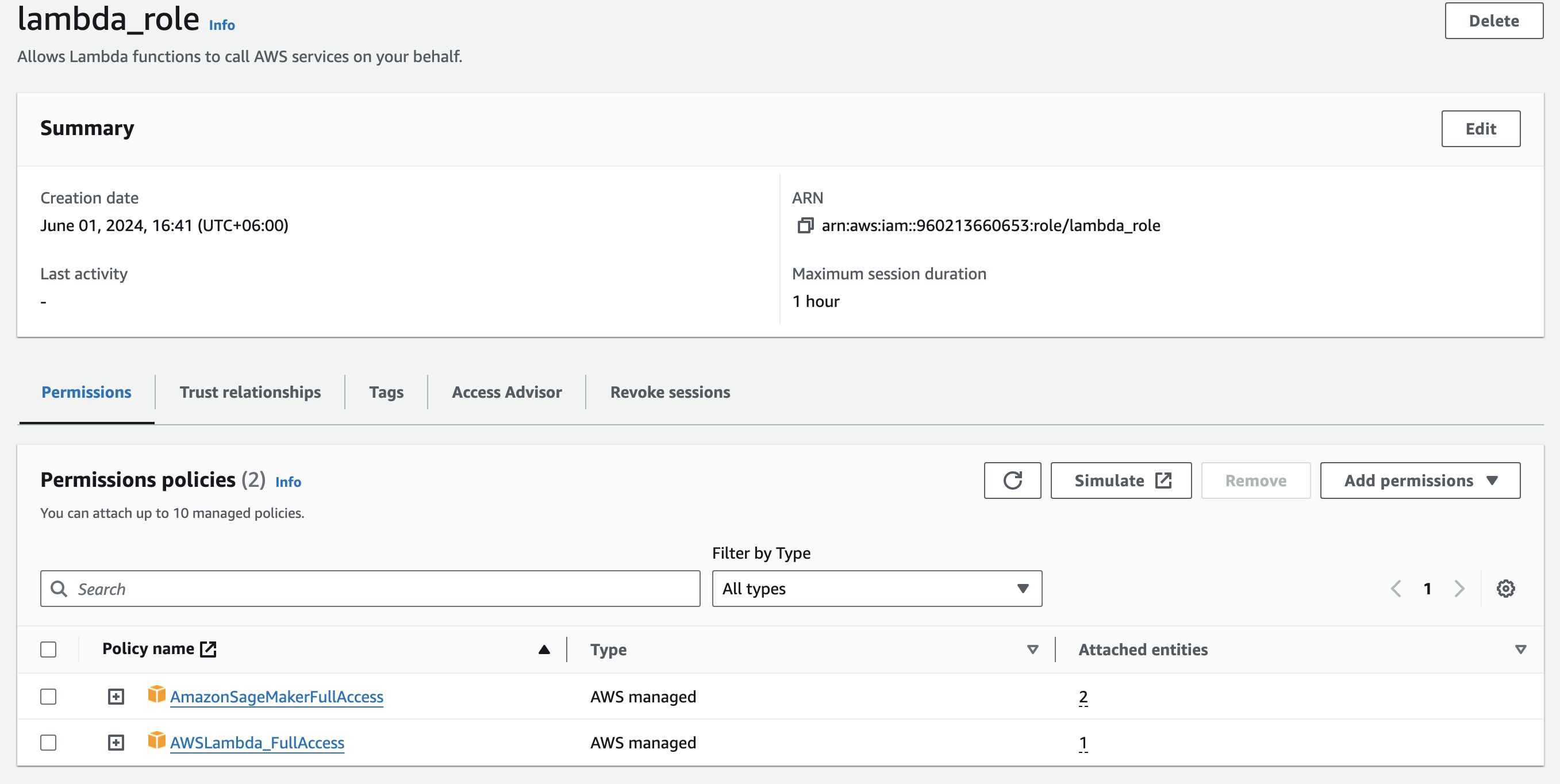
Task: Open table preferences gear icon
Action: 1505,589
